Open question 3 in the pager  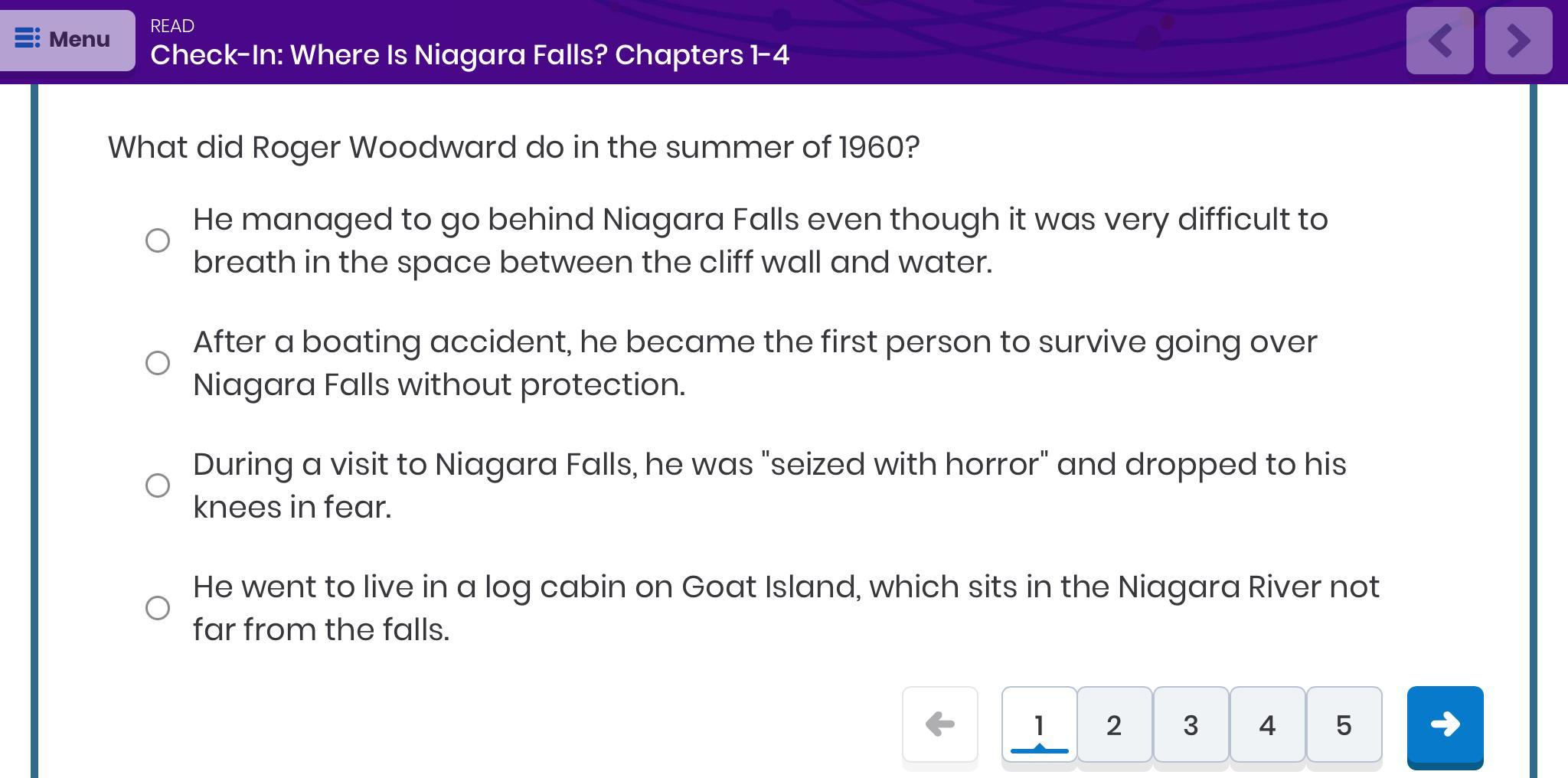[1191, 724]
